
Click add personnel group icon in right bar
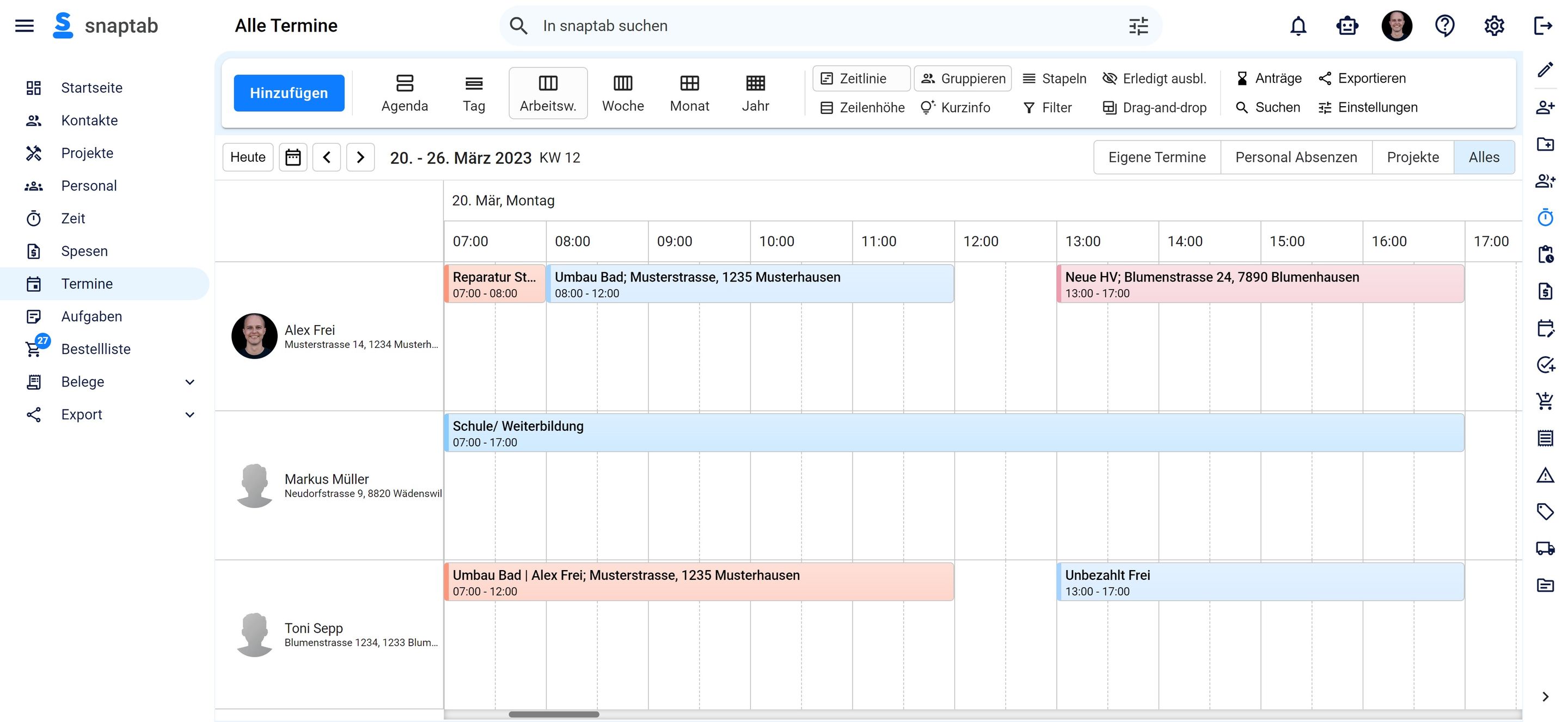tap(1545, 181)
